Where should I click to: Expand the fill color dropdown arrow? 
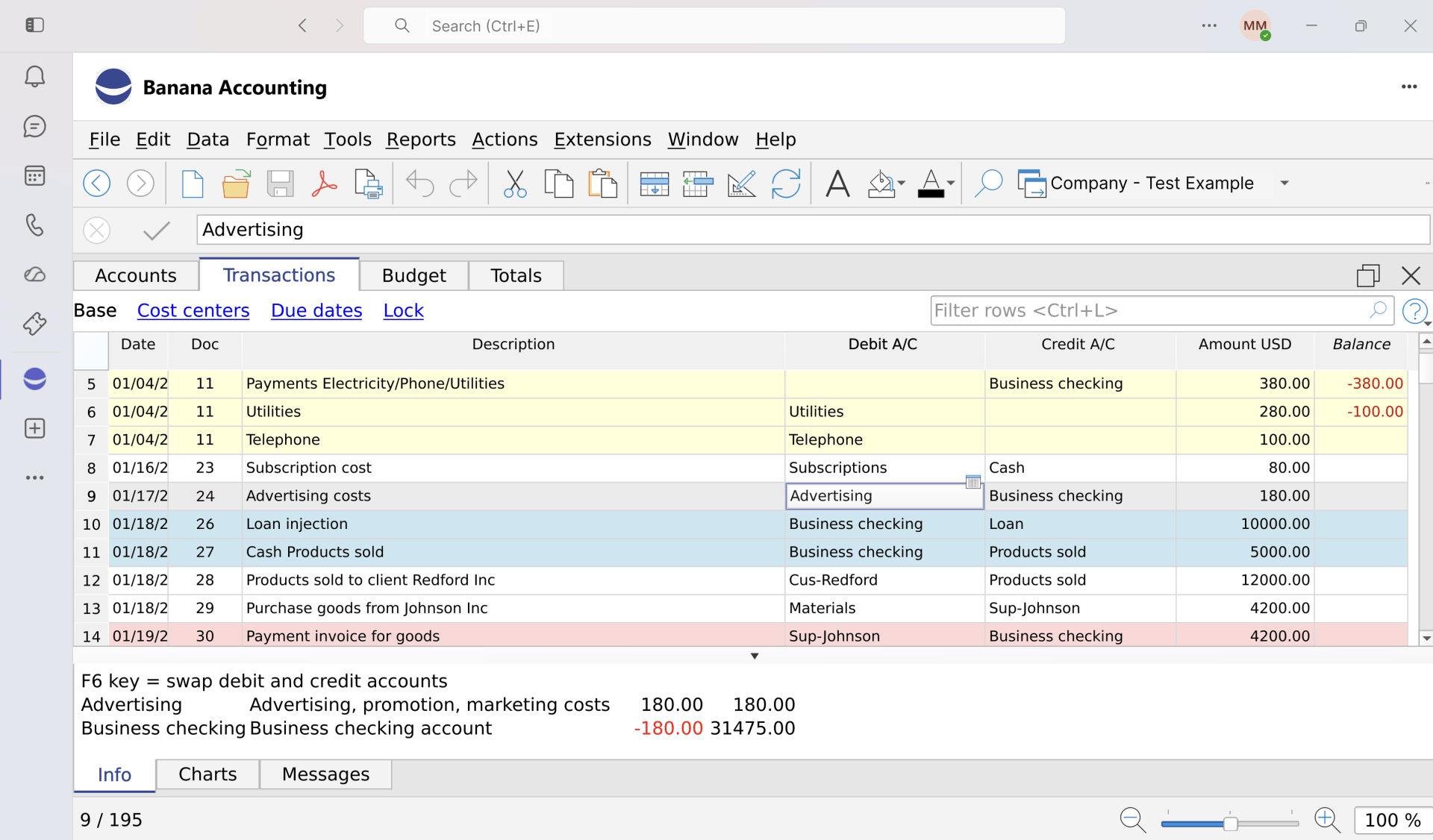[x=902, y=184]
